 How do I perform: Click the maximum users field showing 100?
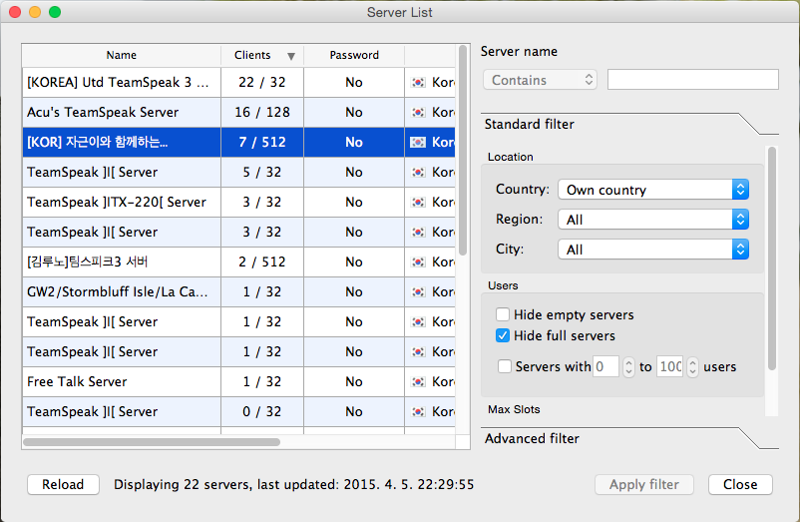point(669,366)
